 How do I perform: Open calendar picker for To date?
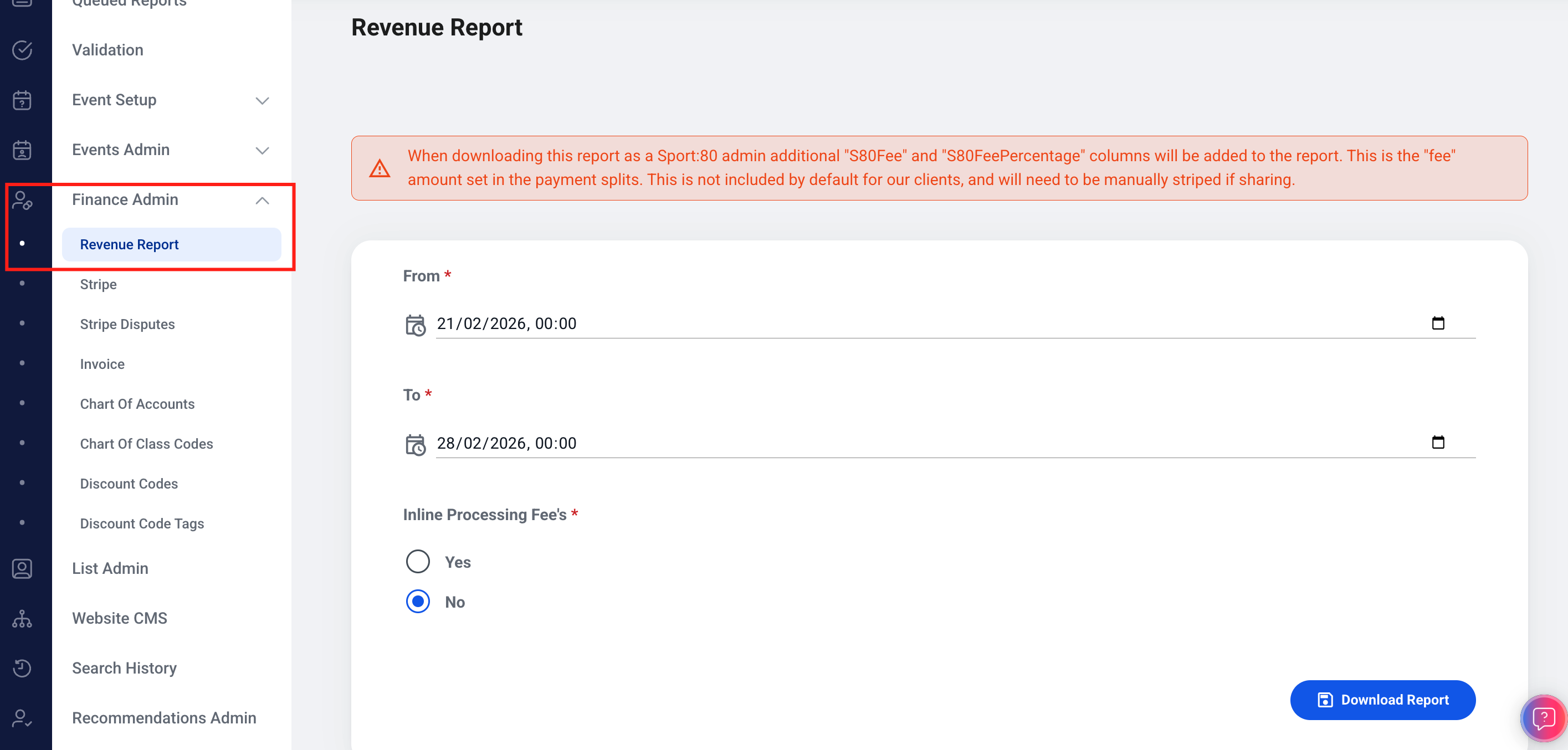point(1438,442)
